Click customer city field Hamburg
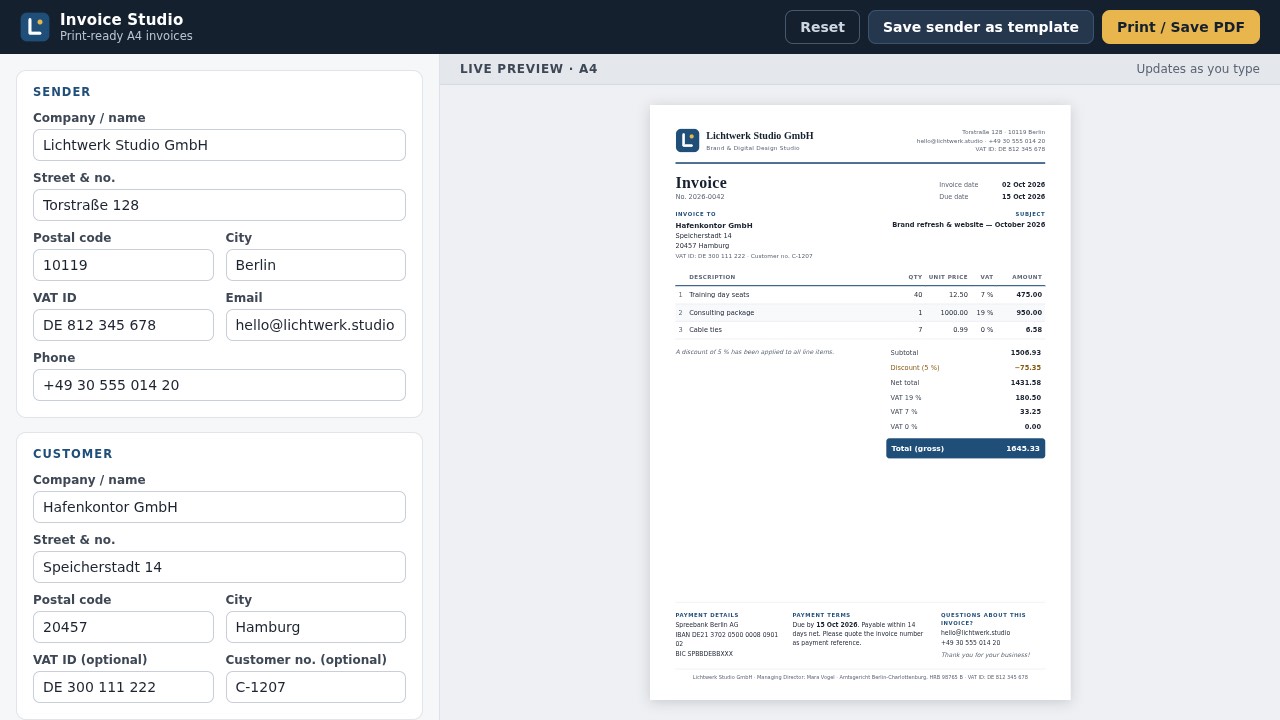Screen dimensions: 1280x720 316,627
